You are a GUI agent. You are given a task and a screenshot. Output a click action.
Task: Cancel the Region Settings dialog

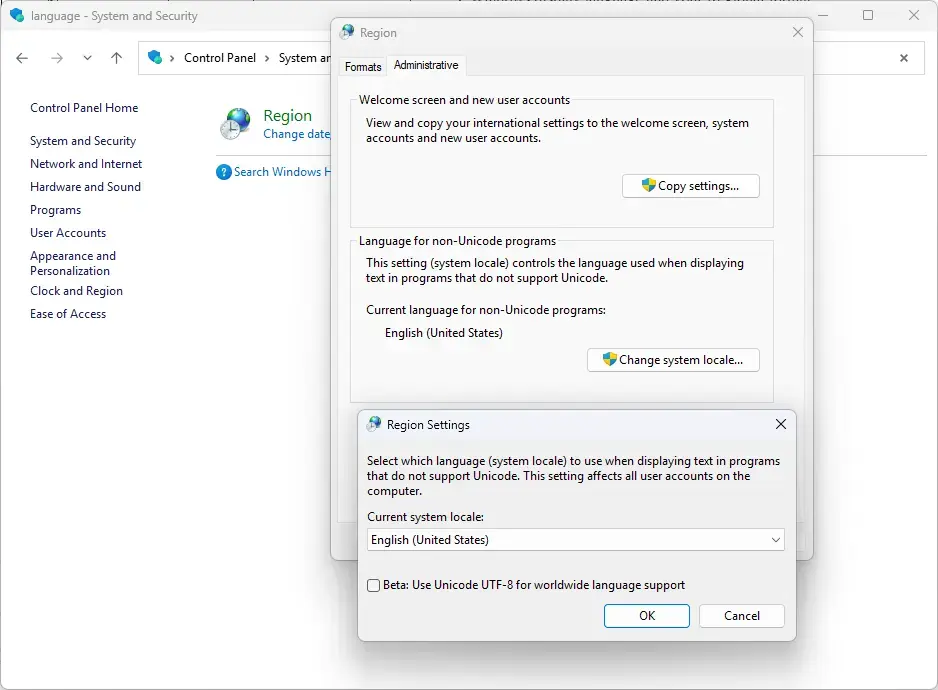[742, 616]
